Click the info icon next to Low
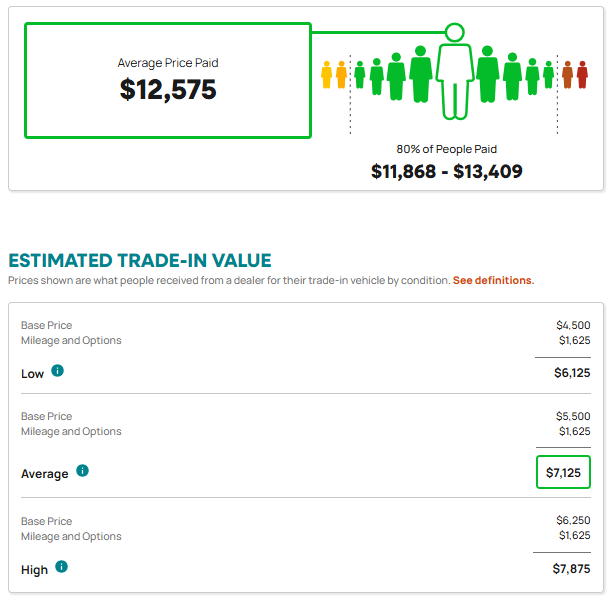Image resolution: width=614 pixels, height=605 pixels. pos(58,370)
